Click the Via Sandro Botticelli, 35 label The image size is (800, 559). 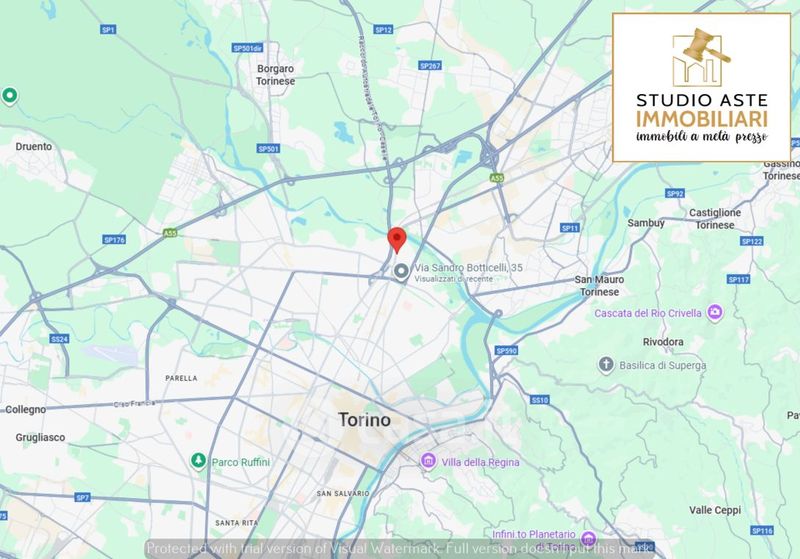[468, 267]
